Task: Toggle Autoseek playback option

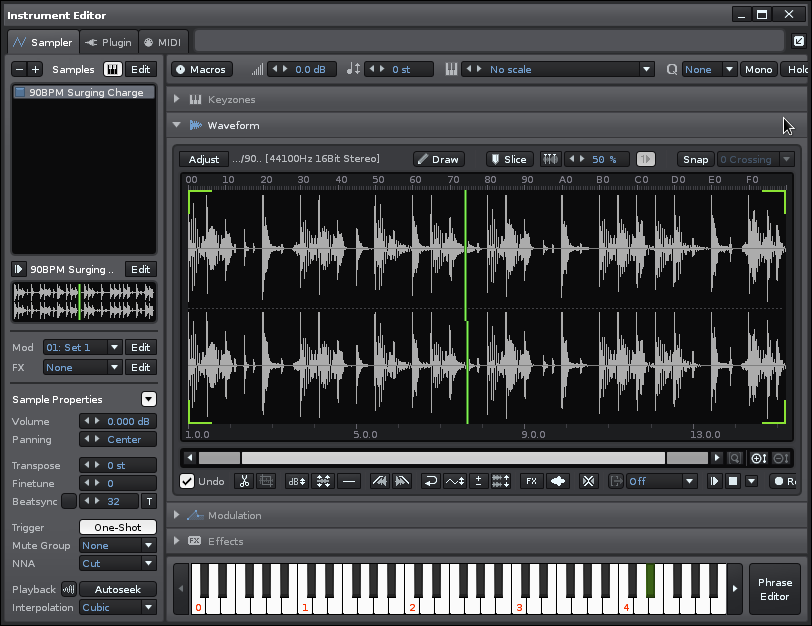Action: coord(118,589)
